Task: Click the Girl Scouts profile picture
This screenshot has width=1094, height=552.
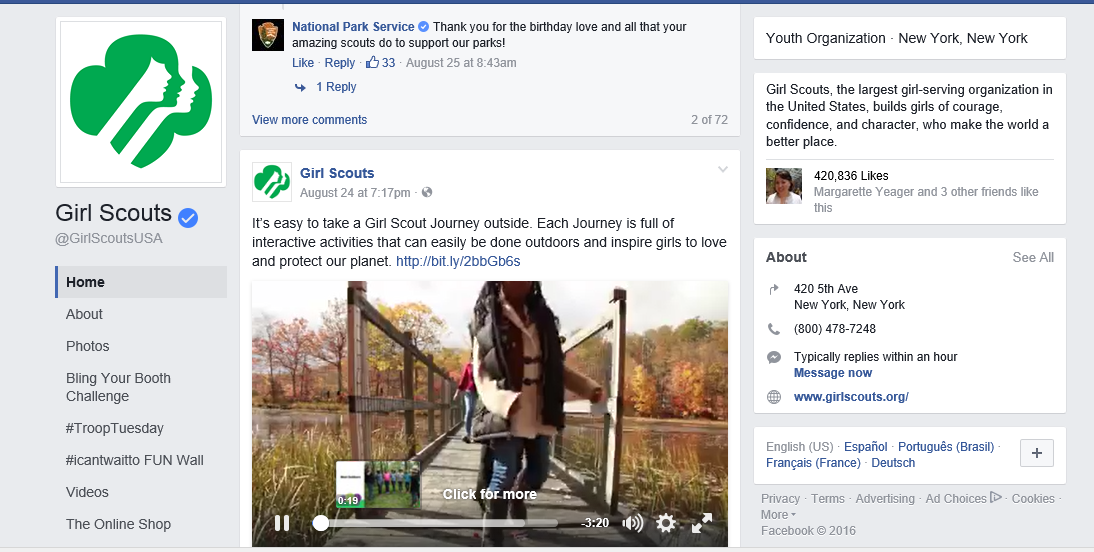Action: pos(141,102)
